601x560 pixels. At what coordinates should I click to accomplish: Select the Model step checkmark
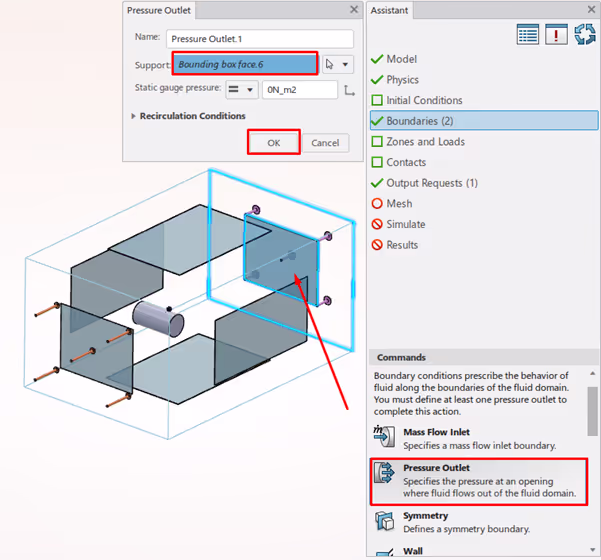[x=377, y=59]
